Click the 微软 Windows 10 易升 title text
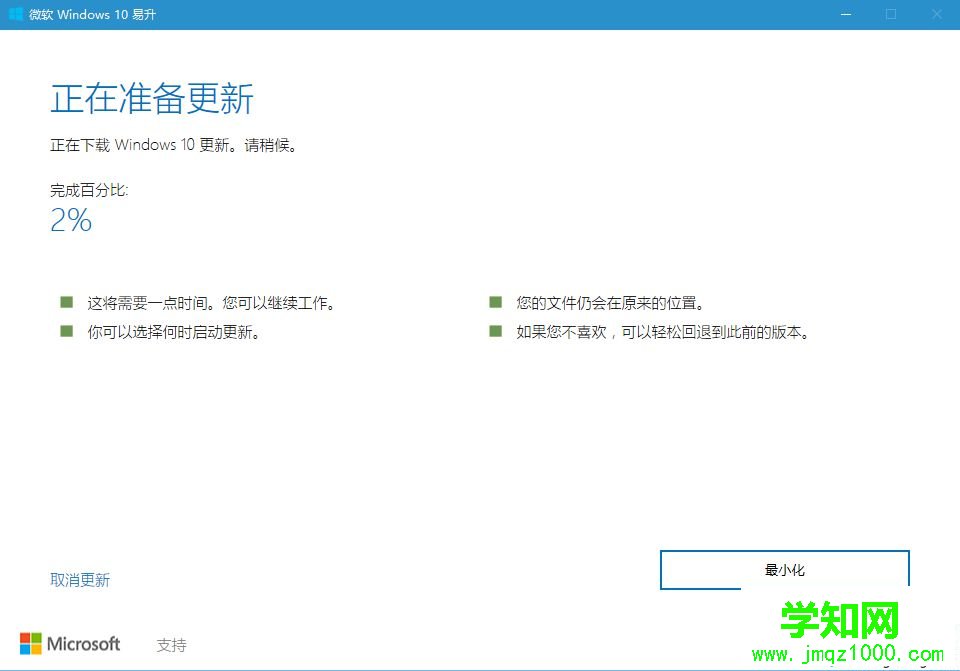Viewport: 960px width, 671px height. coord(95,14)
